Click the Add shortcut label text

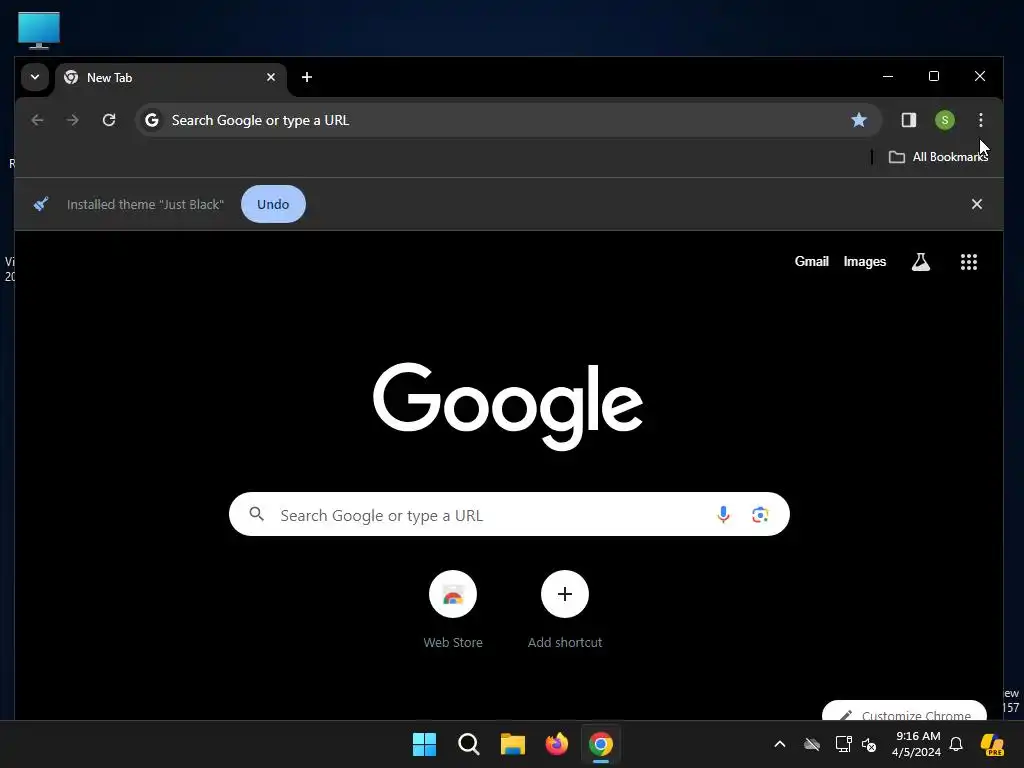point(565,643)
